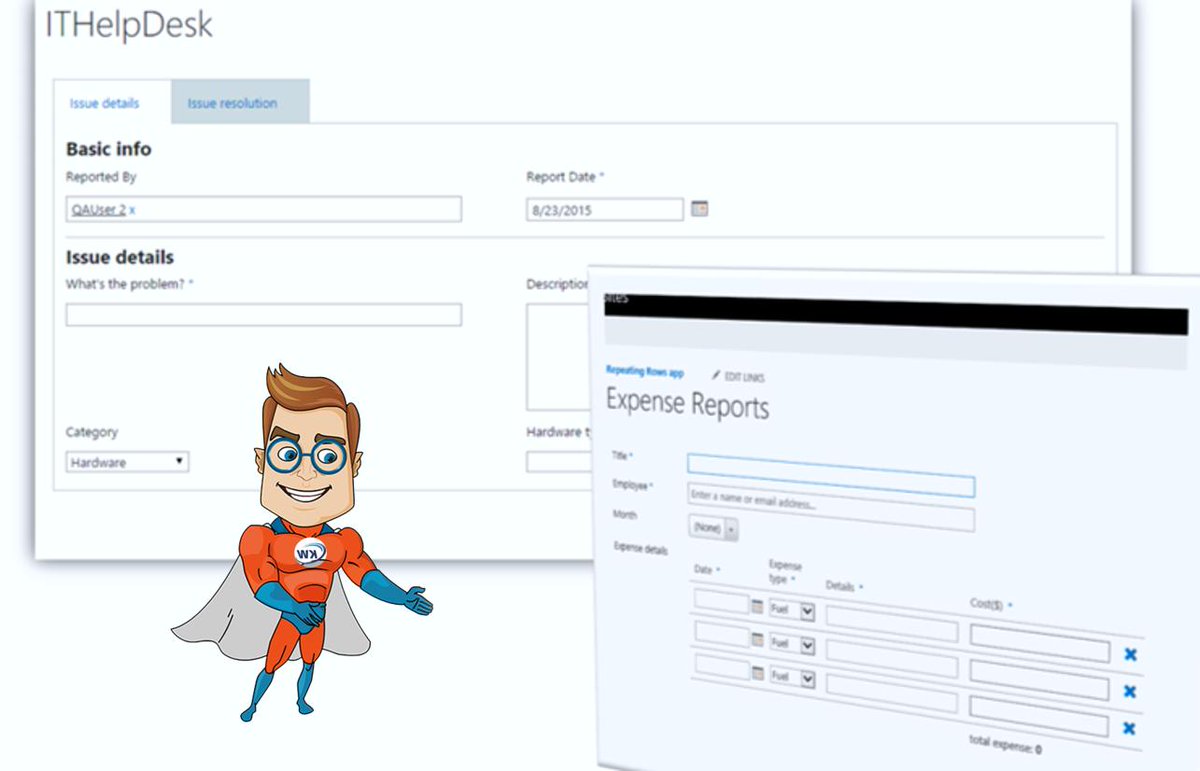Click the What's the problem text field
Image resolution: width=1200 pixels, height=771 pixels.
point(264,315)
